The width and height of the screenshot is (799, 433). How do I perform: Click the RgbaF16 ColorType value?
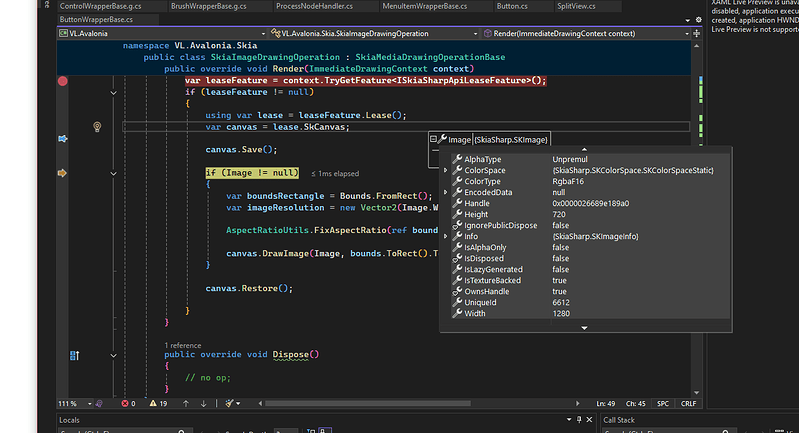pyautogui.click(x=568, y=181)
